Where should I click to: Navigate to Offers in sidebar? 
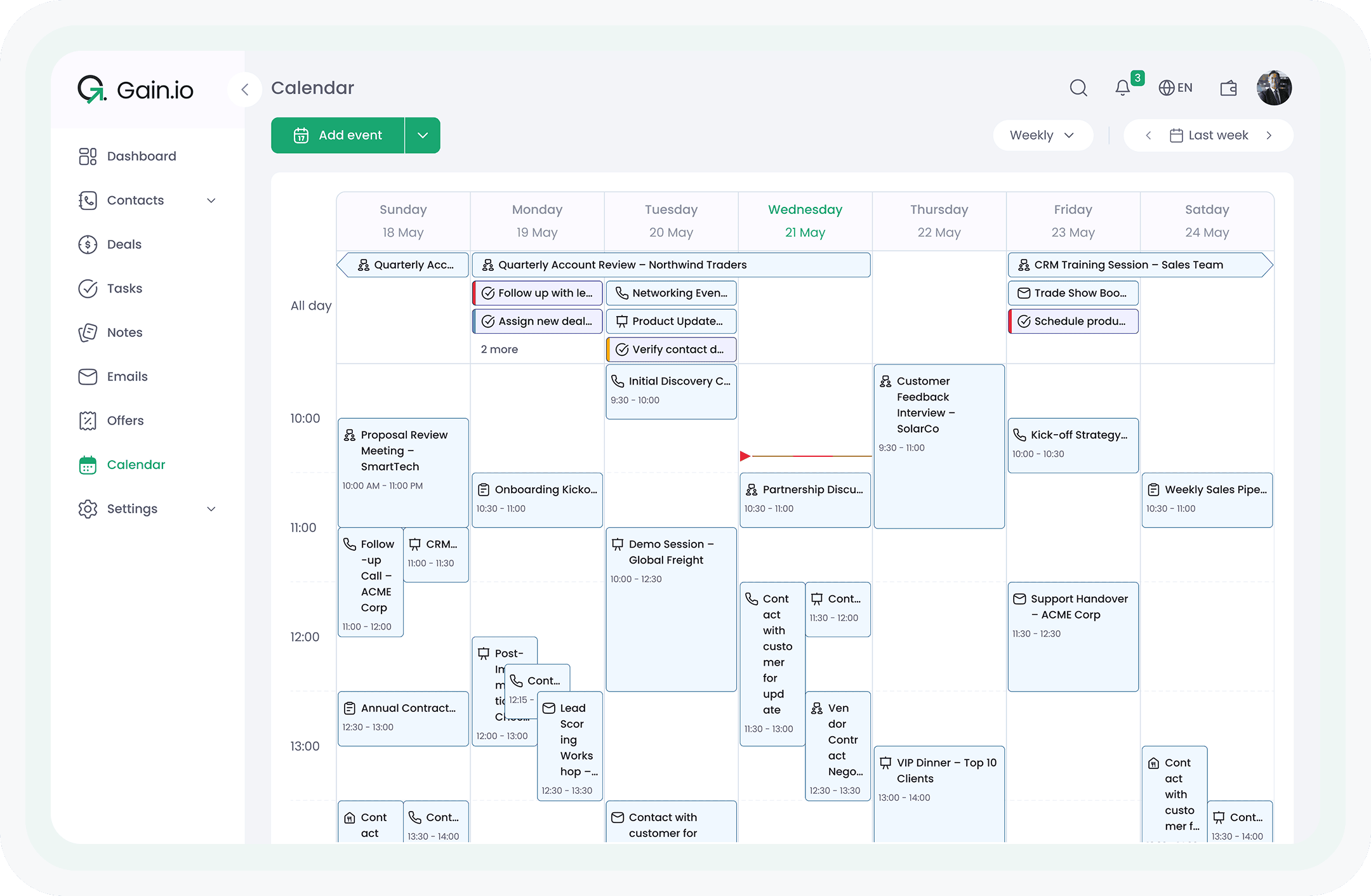125,420
